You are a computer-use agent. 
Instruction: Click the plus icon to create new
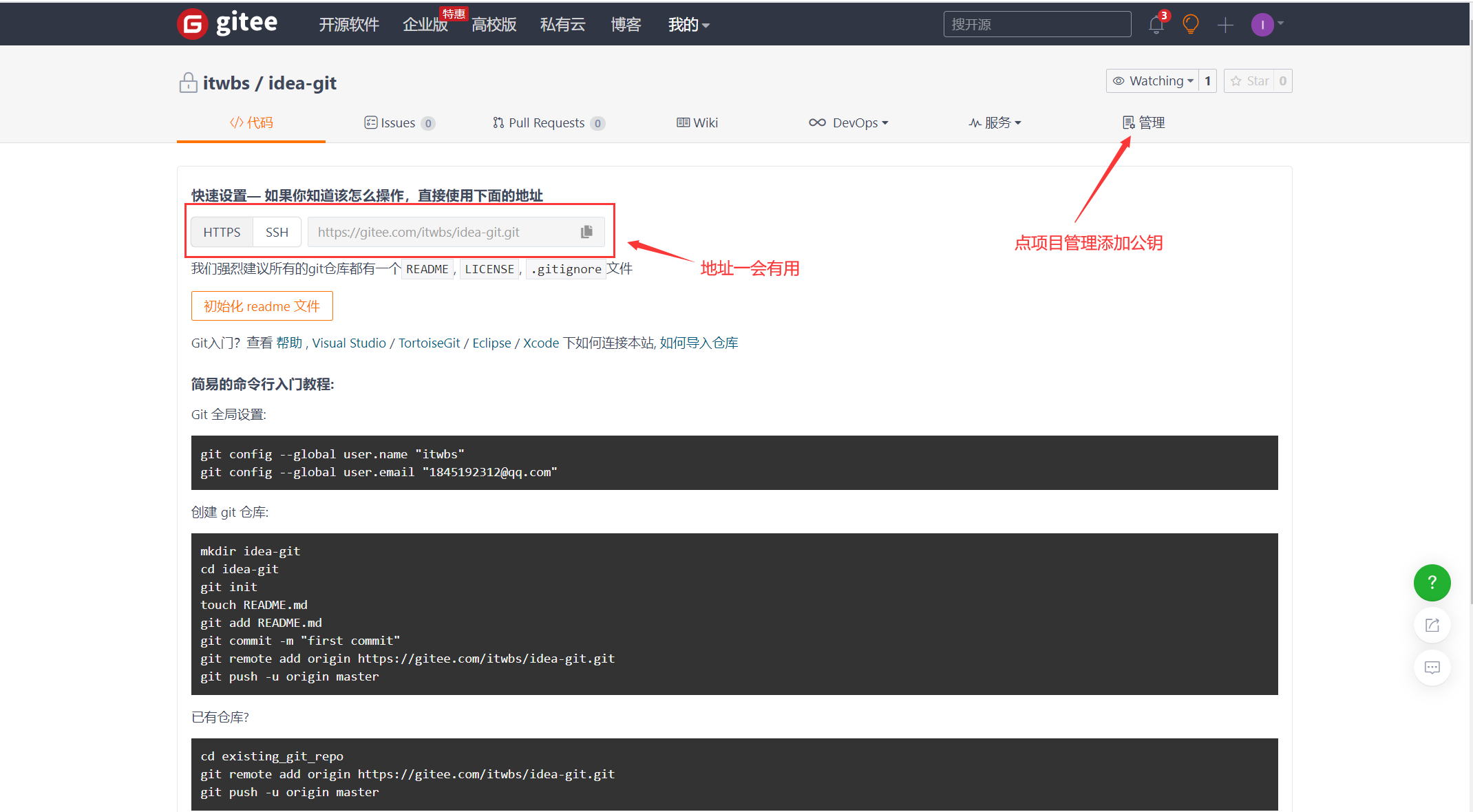coord(1225,25)
